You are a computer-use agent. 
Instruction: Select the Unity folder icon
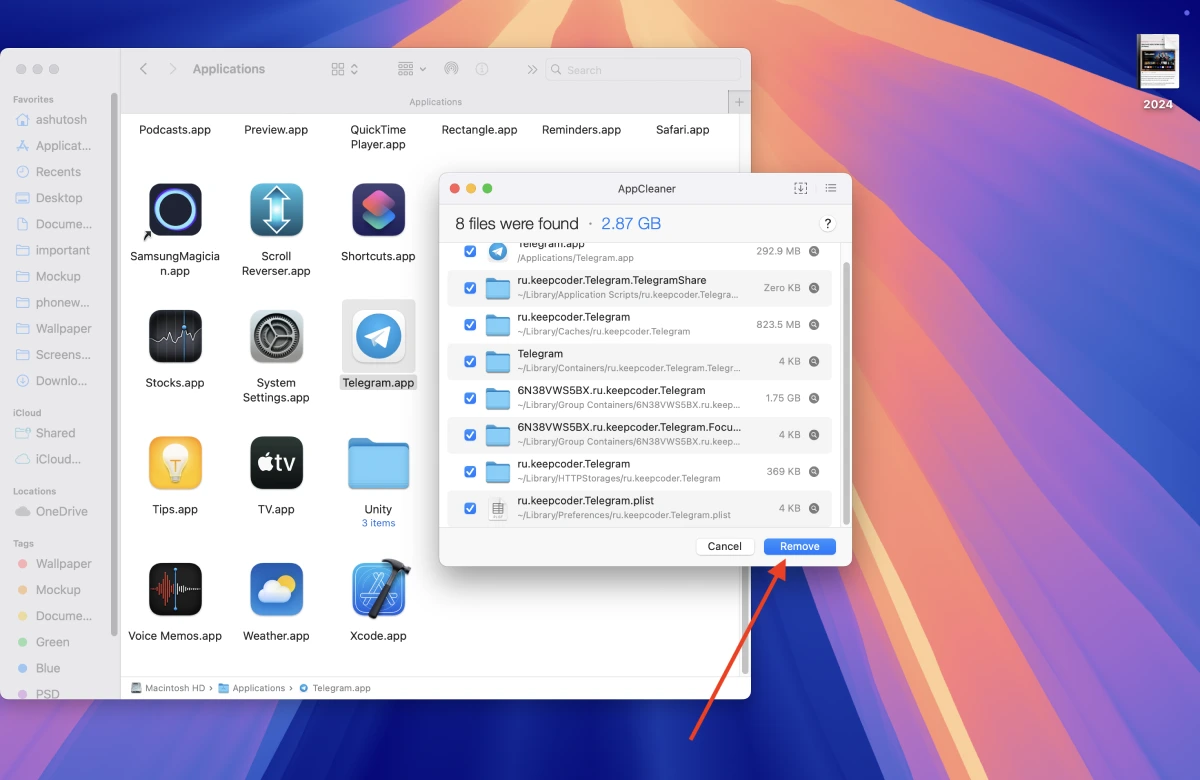click(x=378, y=463)
